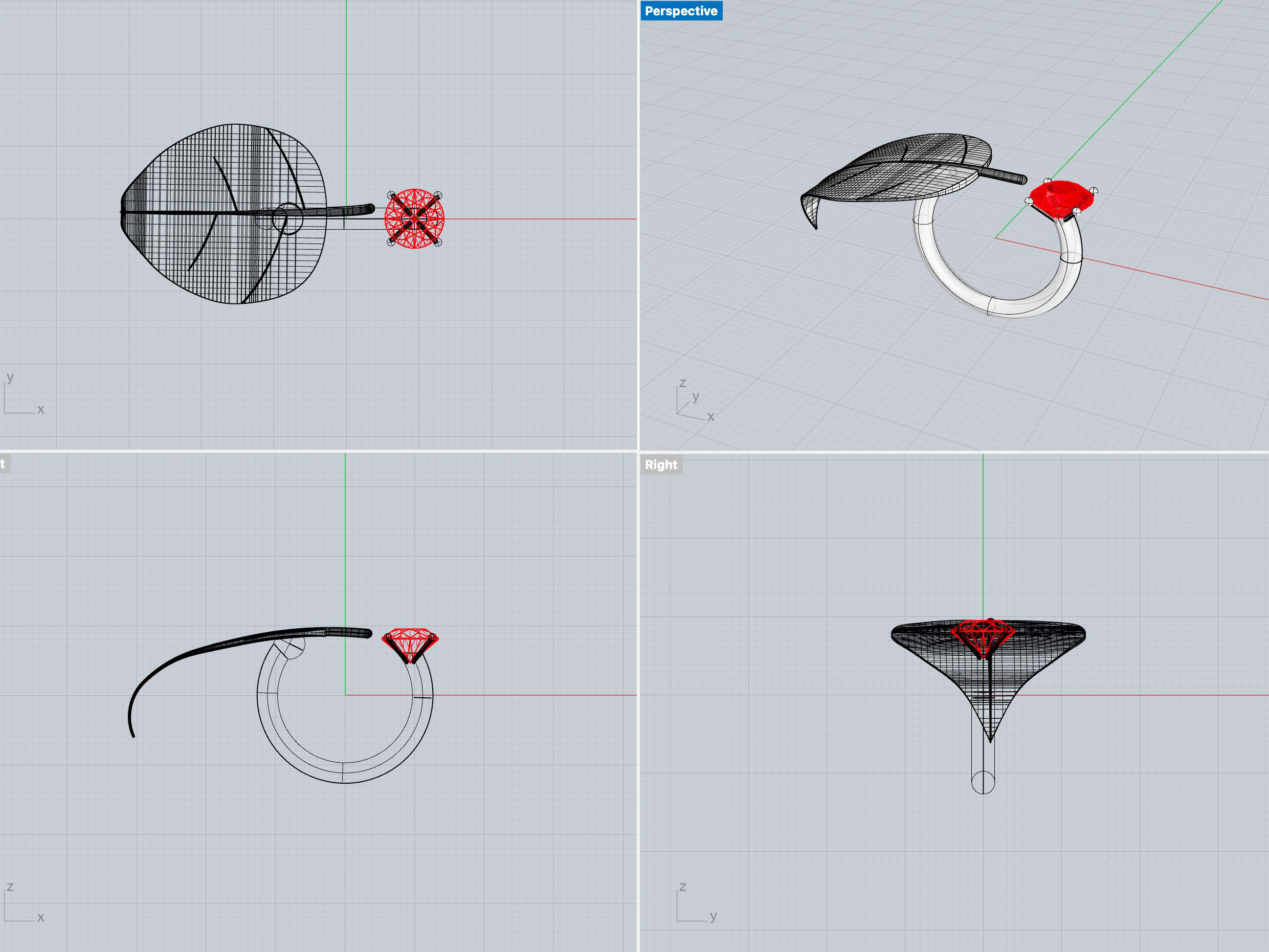This screenshot has width=1269, height=952.
Task: Pick the lower-left prong in Top view
Action: (391, 242)
